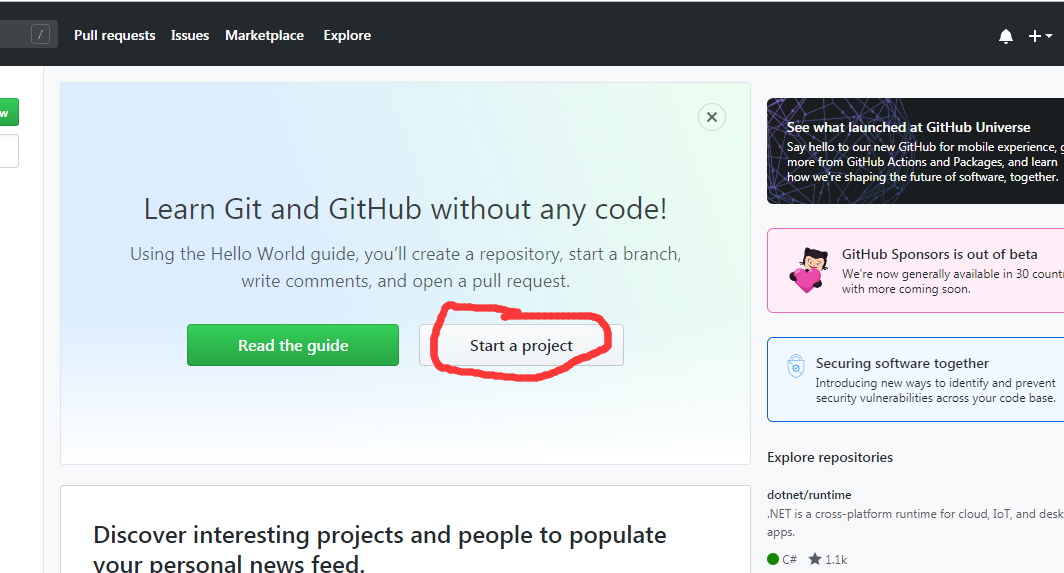Click the Start a project button
The width and height of the screenshot is (1064, 573).
click(x=521, y=346)
